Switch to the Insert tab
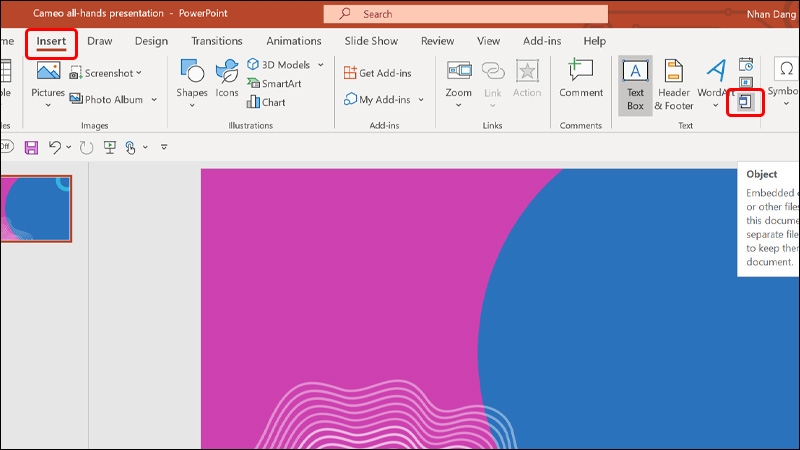The width and height of the screenshot is (800, 450). pyautogui.click(x=51, y=41)
